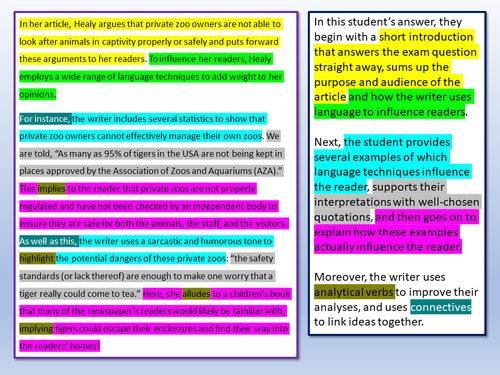
Task: Click green 'language to influence readers' line
Action: [x=389, y=112]
